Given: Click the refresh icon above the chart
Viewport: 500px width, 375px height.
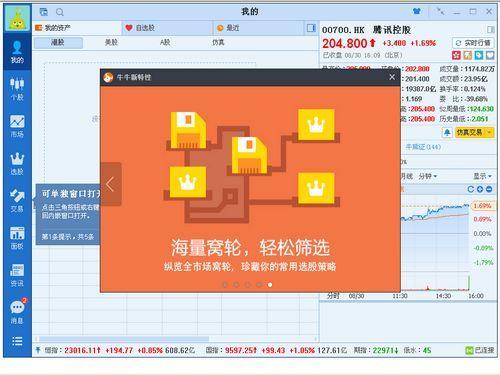Looking at the screenshot, I should [471, 189].
